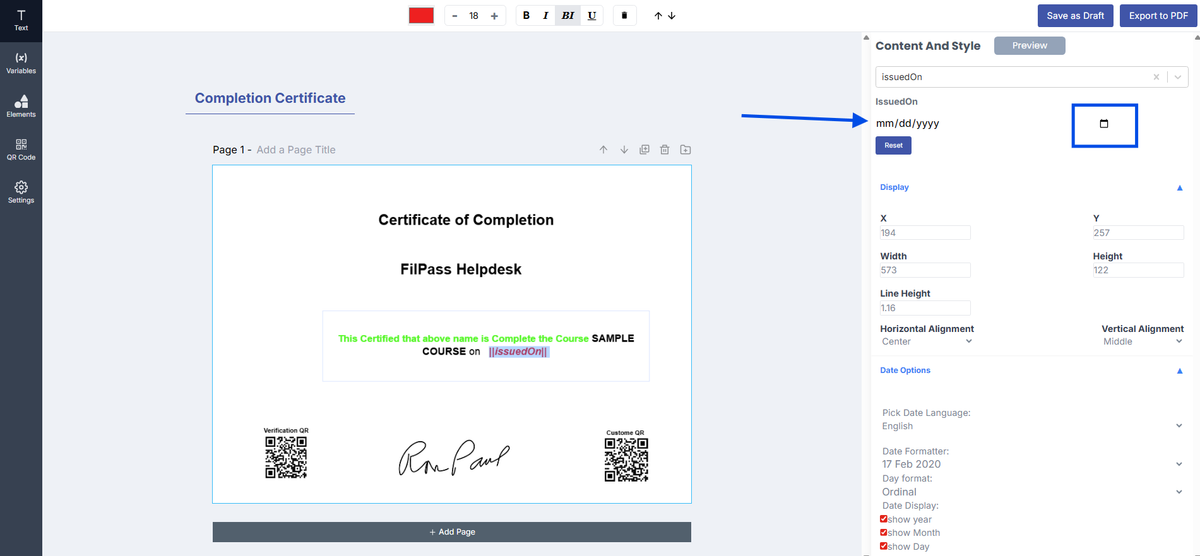Select the Text tool in sidebar
Image resolution: width=1200 pixels, height=556 pixels.
[x=21, y=20]
